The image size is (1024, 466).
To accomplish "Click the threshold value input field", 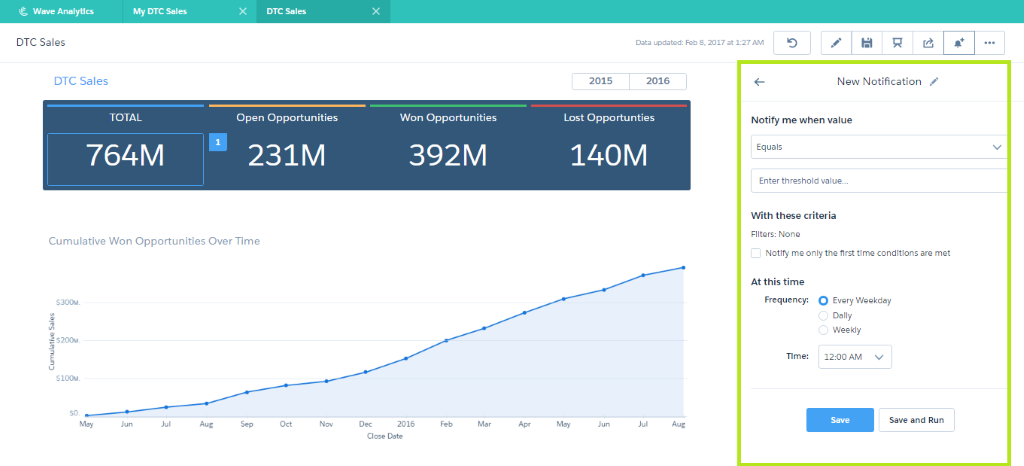I will 879,181.
